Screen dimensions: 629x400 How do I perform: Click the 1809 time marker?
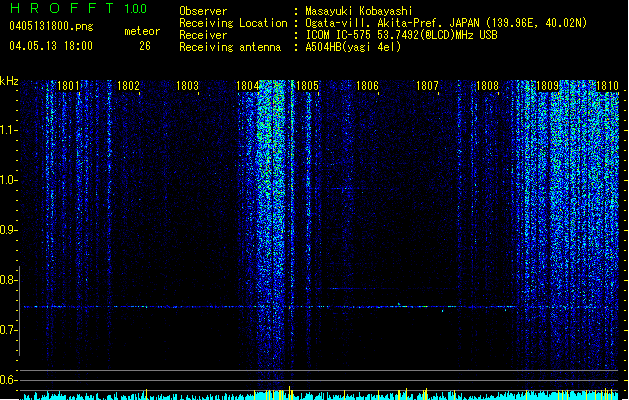(547, 85)
